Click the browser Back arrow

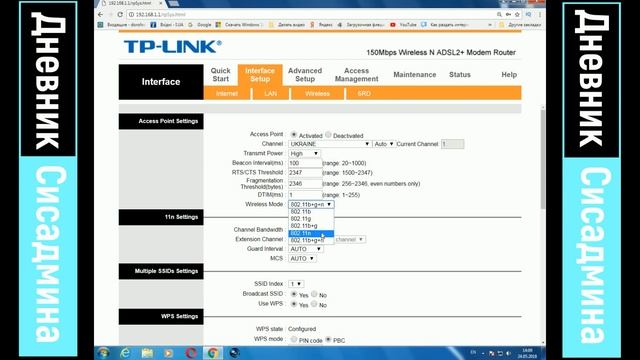coord(100,14)
